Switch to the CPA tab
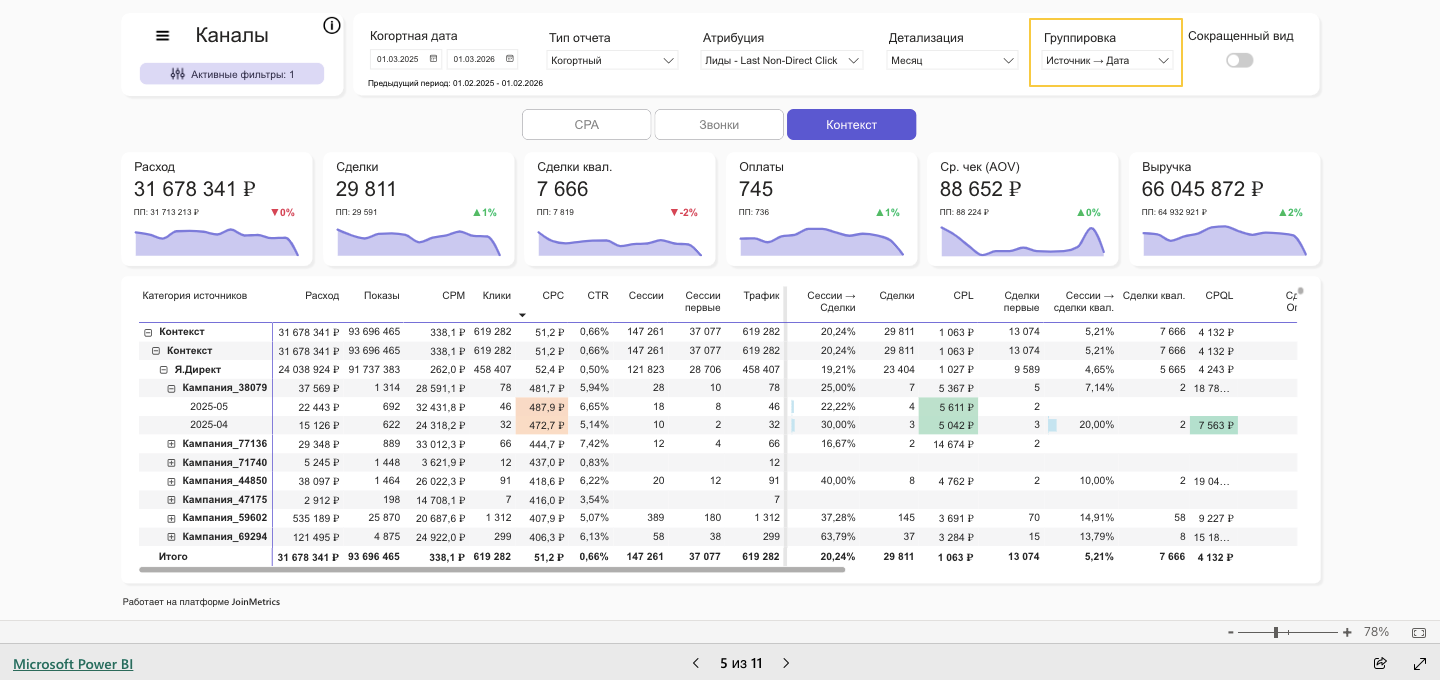1440x680 pixels. coord(587,125)
